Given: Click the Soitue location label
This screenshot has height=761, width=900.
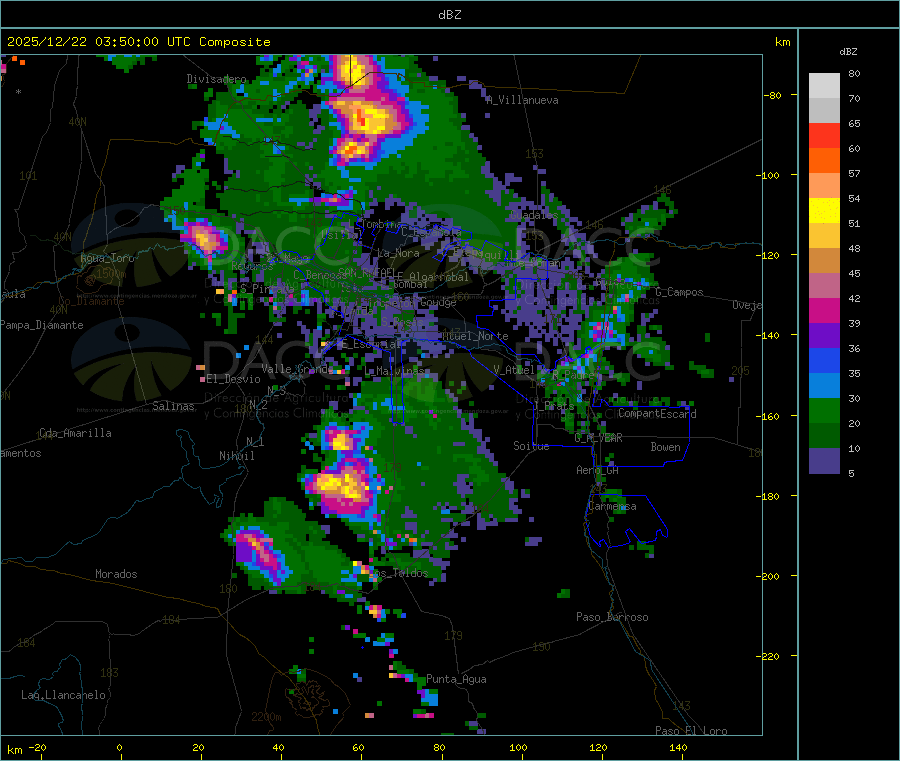Looking at the screenshot, I should coord(531,446).
